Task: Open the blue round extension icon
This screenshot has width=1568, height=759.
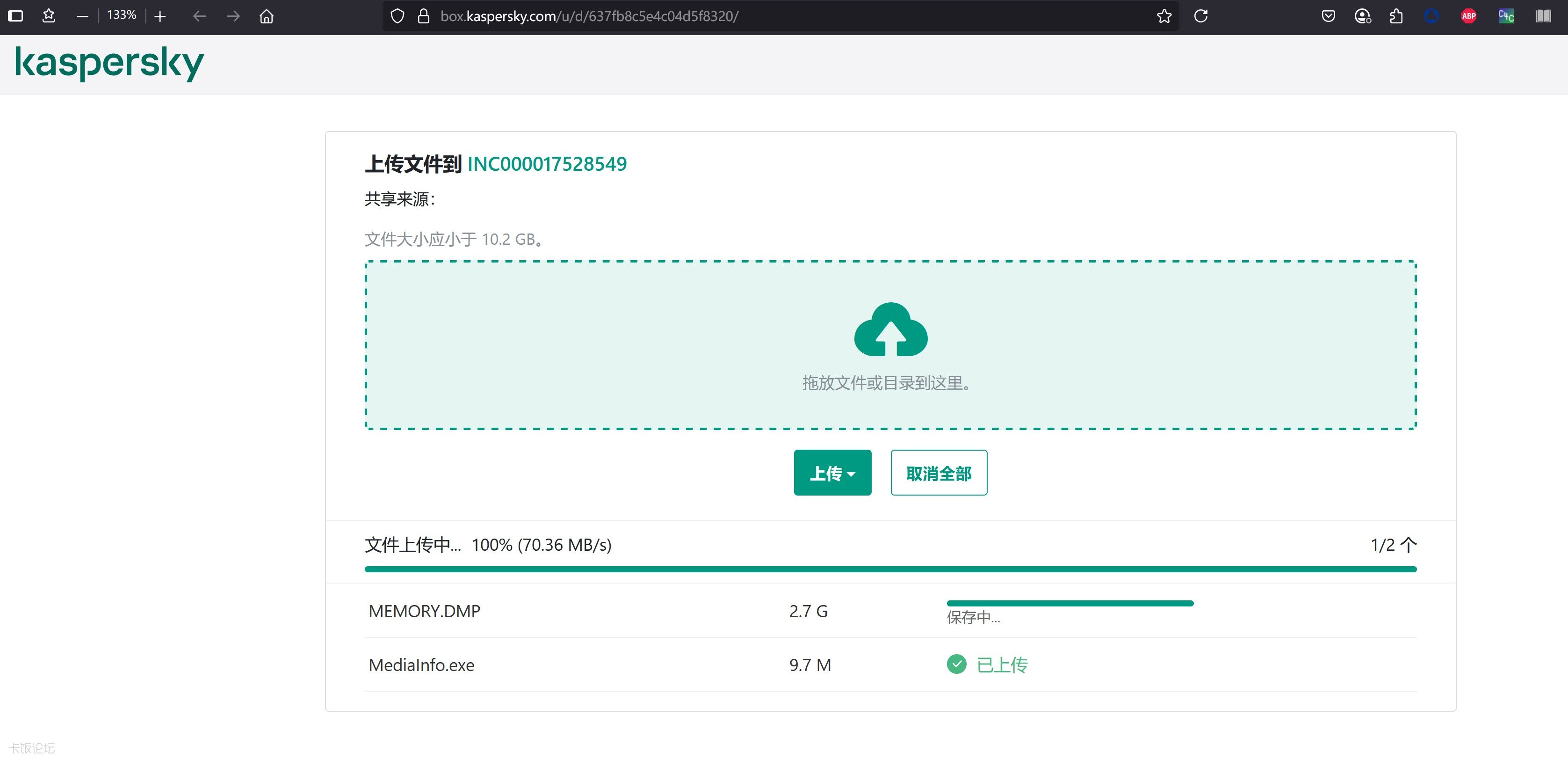Action: (1431, 16)
